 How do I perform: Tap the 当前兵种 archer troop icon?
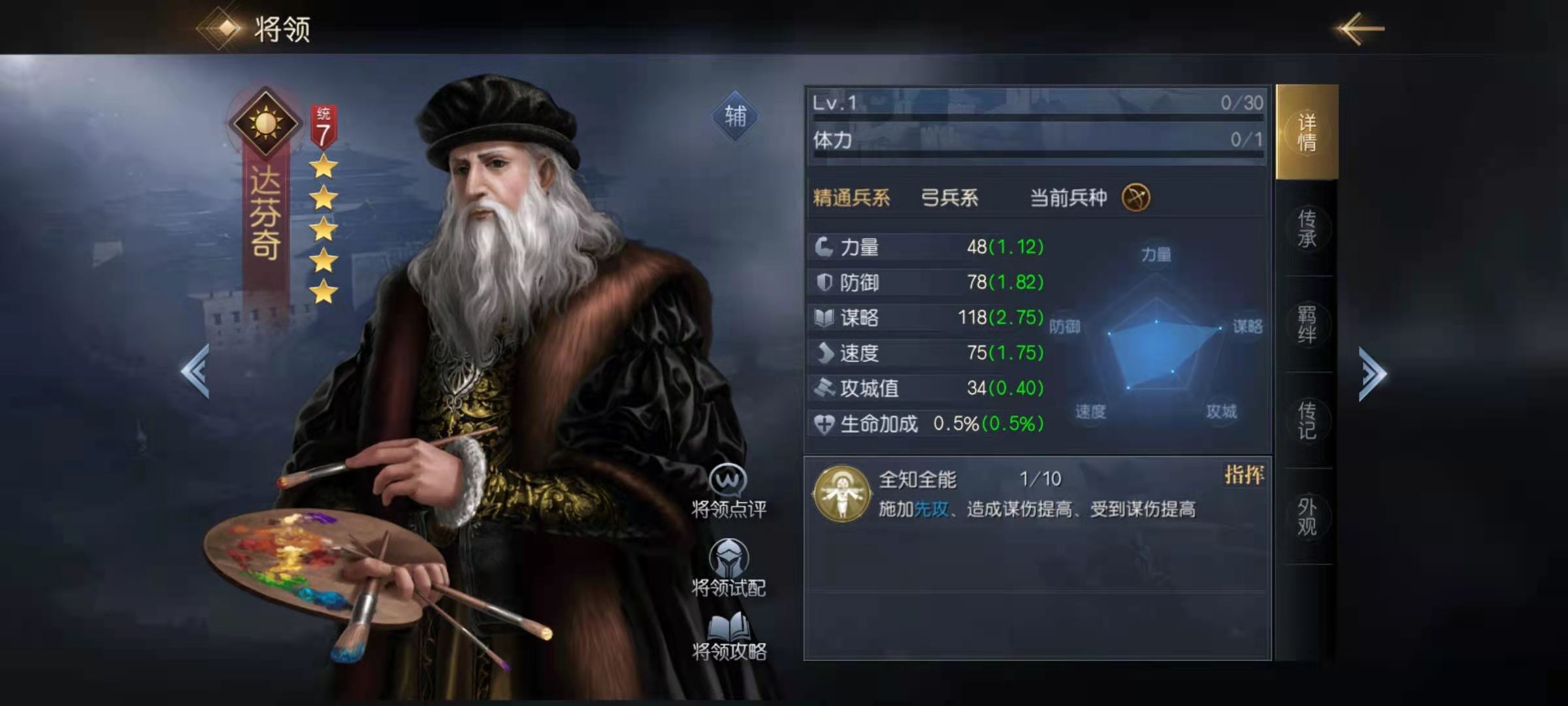(x=1135, y=197)
